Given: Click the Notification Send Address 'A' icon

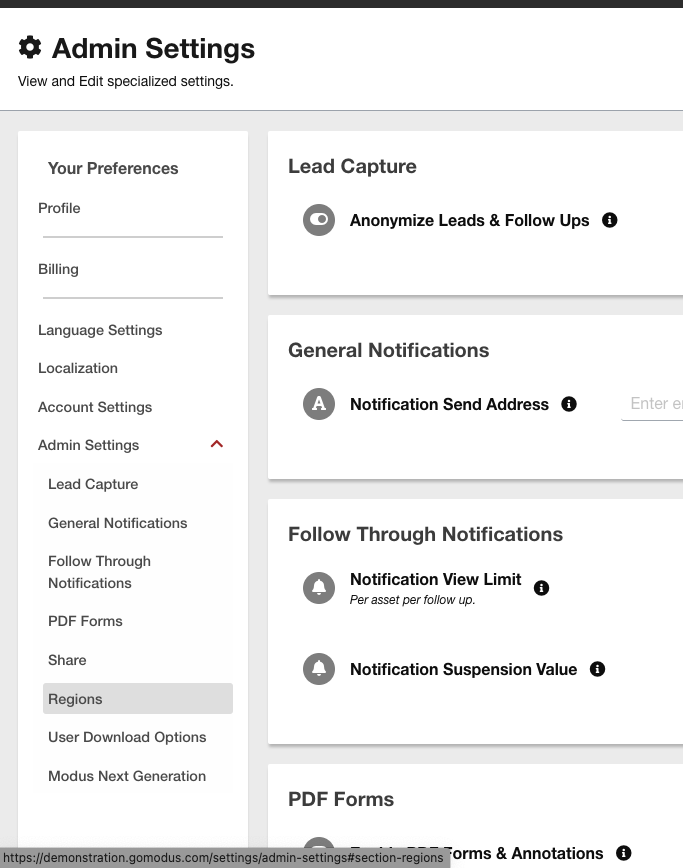Looking at the screenshot, I should coord(319,404).
